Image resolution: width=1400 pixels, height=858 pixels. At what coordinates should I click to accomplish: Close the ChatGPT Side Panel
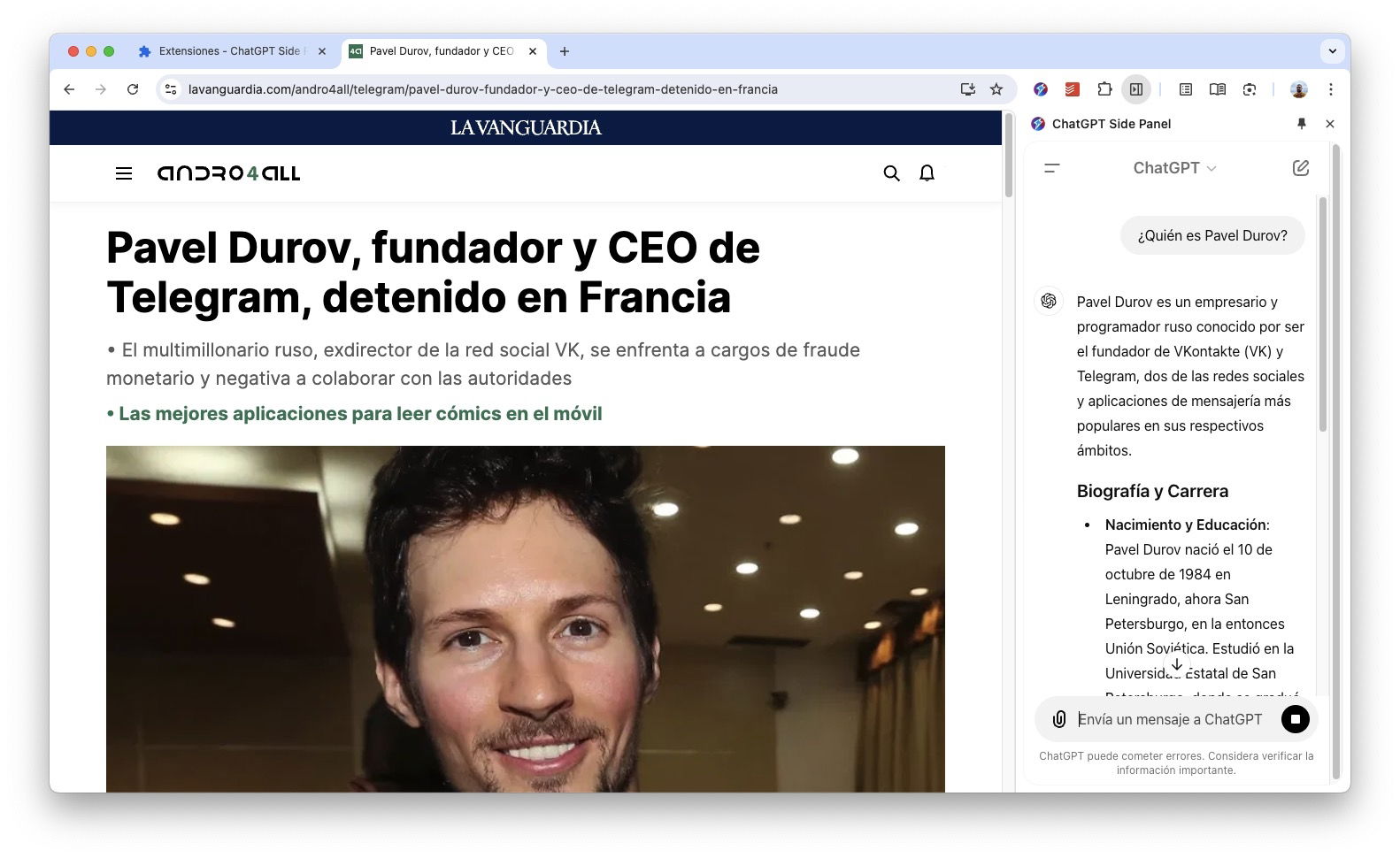[x=1330, y=124]
